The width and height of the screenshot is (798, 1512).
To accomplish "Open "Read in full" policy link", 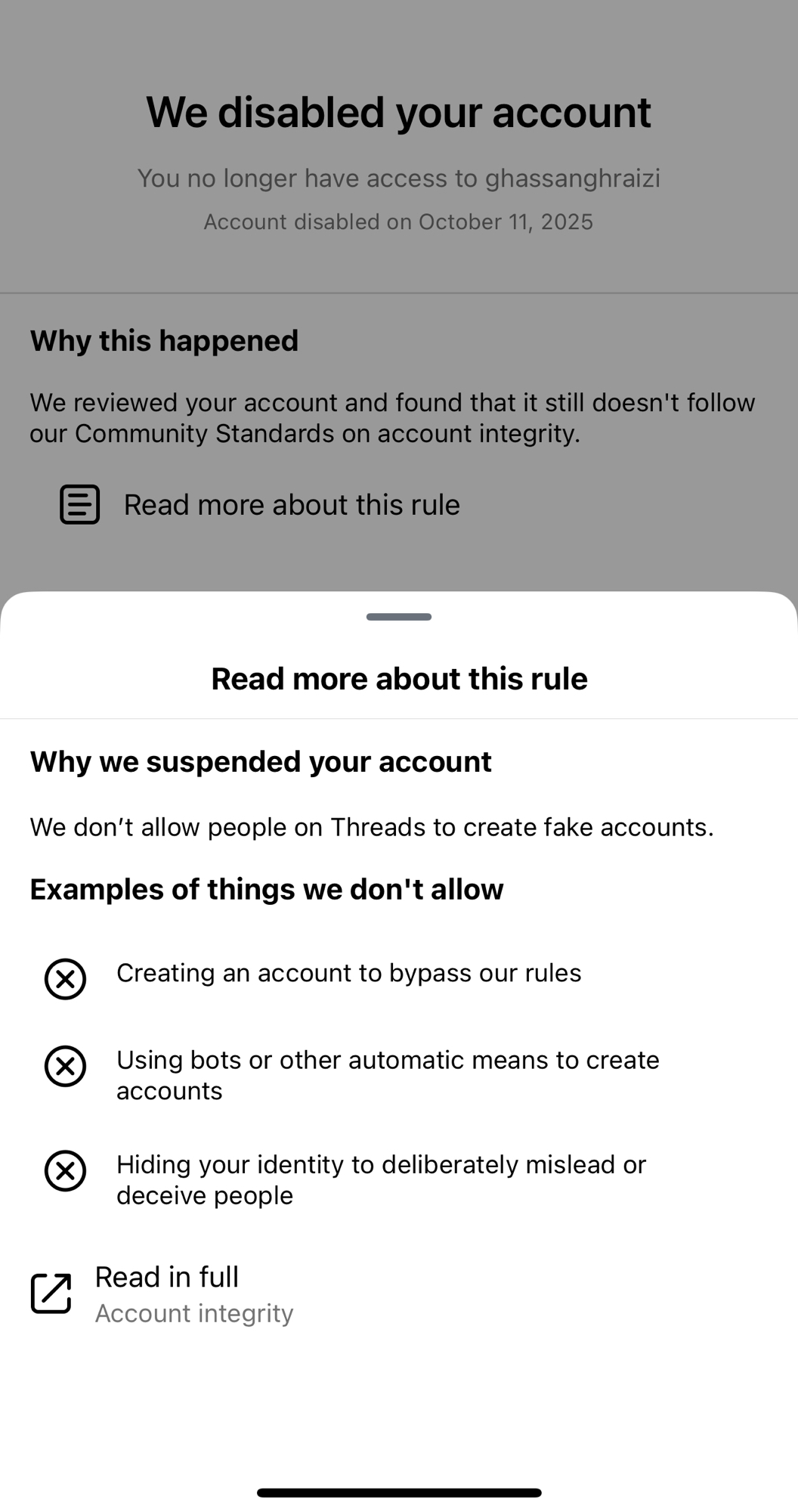I will click(x=166, y=1277).
